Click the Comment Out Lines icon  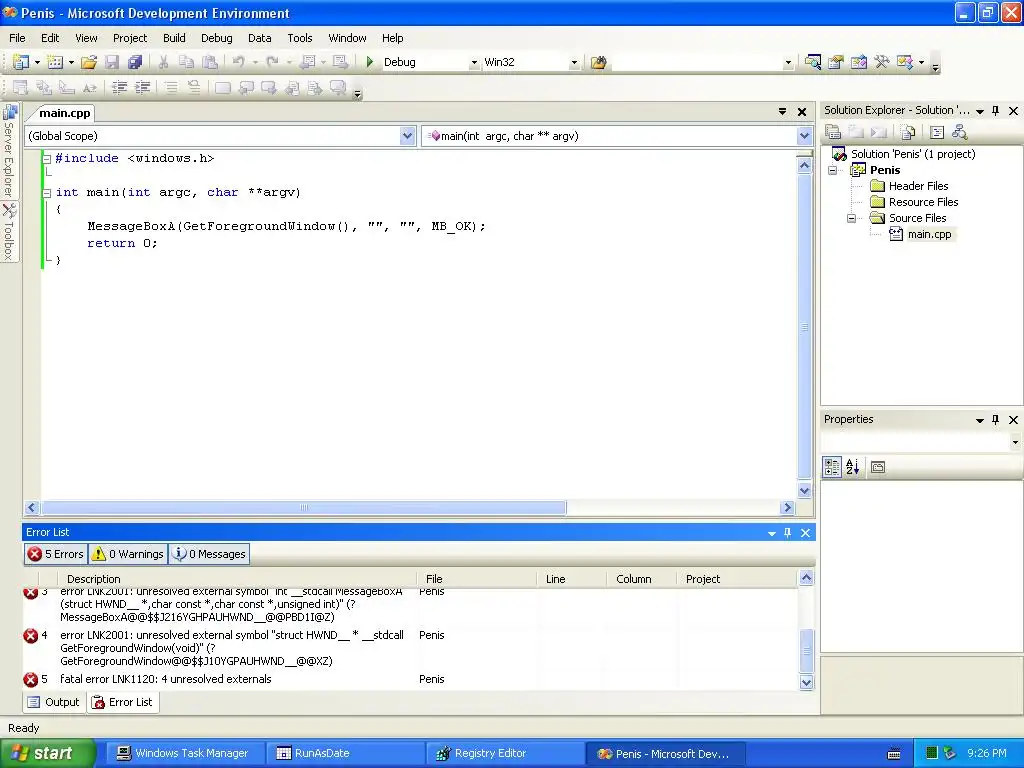pos(171,87)
